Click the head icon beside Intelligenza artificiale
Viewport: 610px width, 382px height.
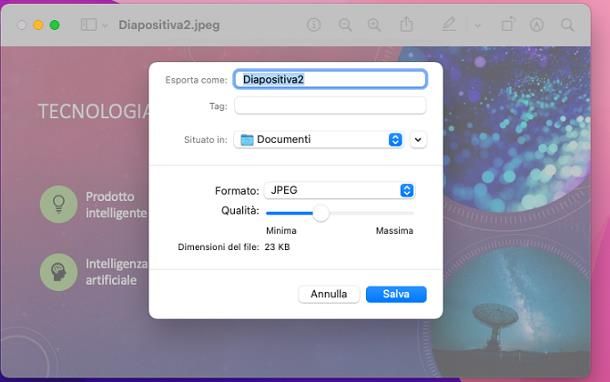coord(59,272)
